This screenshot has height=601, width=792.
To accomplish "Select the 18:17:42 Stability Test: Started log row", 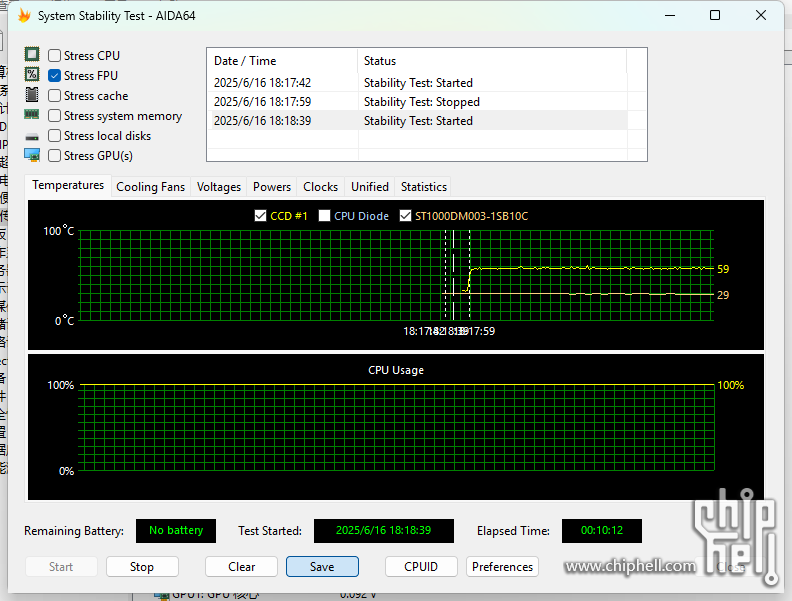I will point(417,83).
